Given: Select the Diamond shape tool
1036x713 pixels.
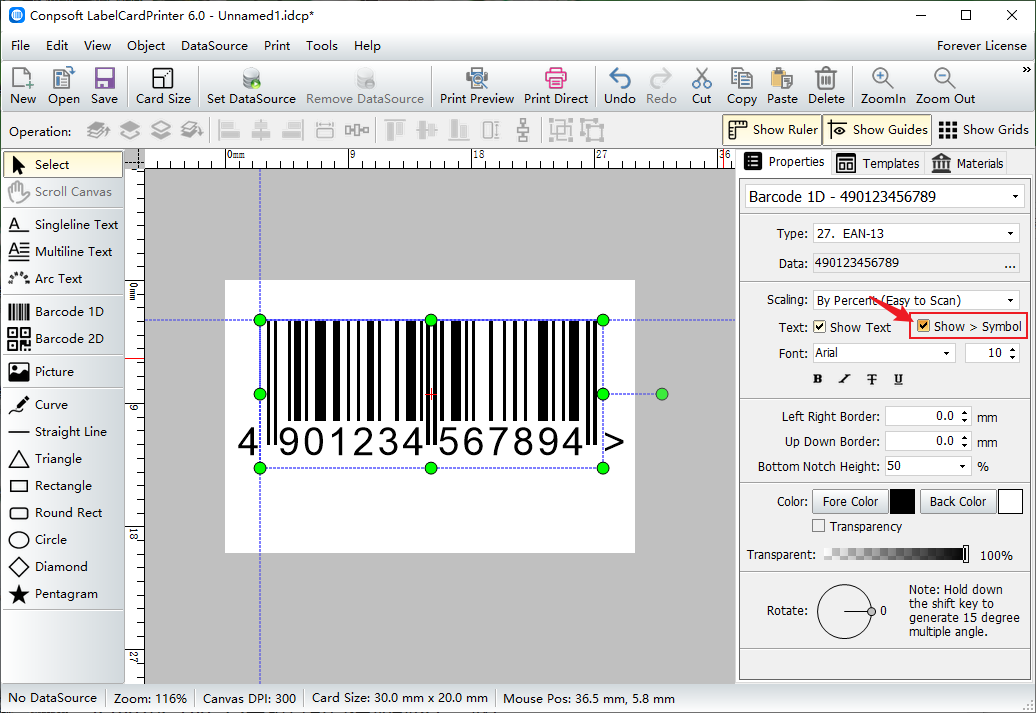Looking at the screenshot, I should [63, 567].
